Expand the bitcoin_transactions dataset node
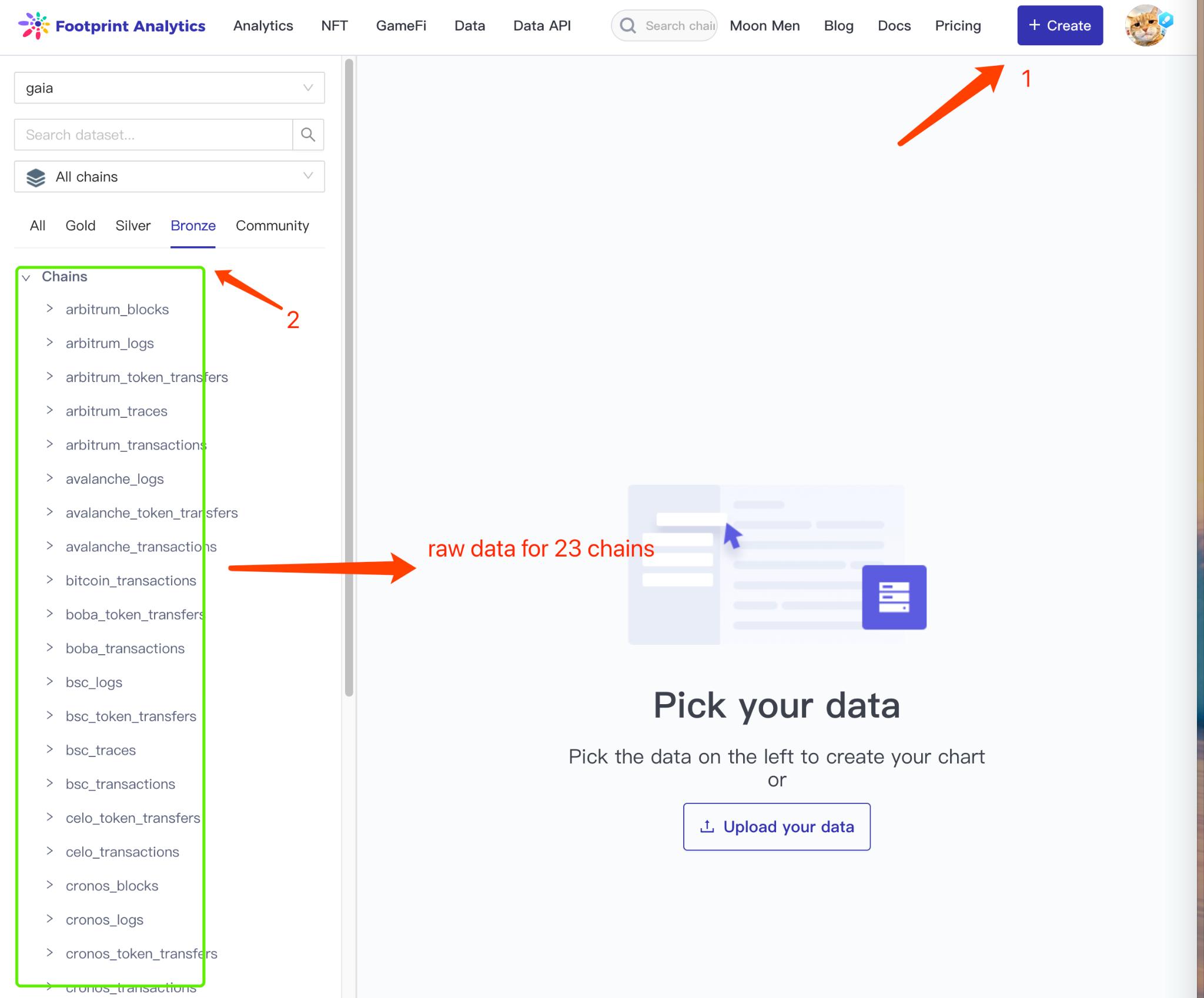Screen dimensions: 1204x998 tap(50, 580)
